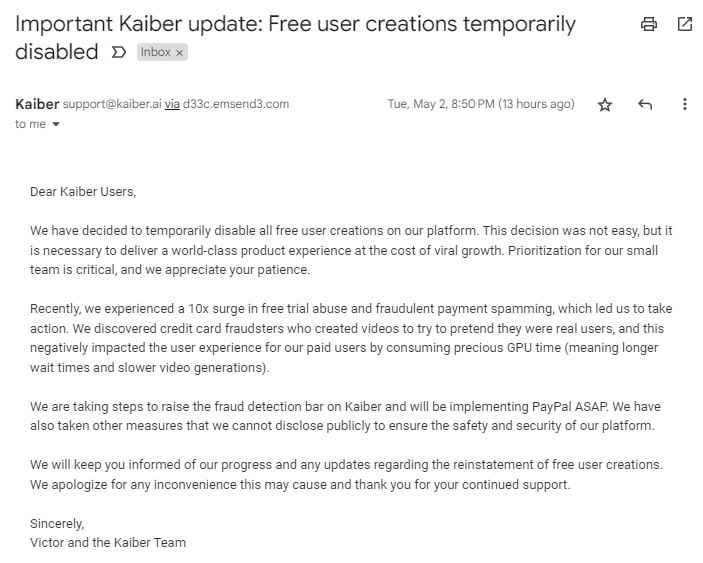Screen dimensions: 703x563
Task: Click the 'Victor and the Kaiber Team' signature
Action: (108, 542)
